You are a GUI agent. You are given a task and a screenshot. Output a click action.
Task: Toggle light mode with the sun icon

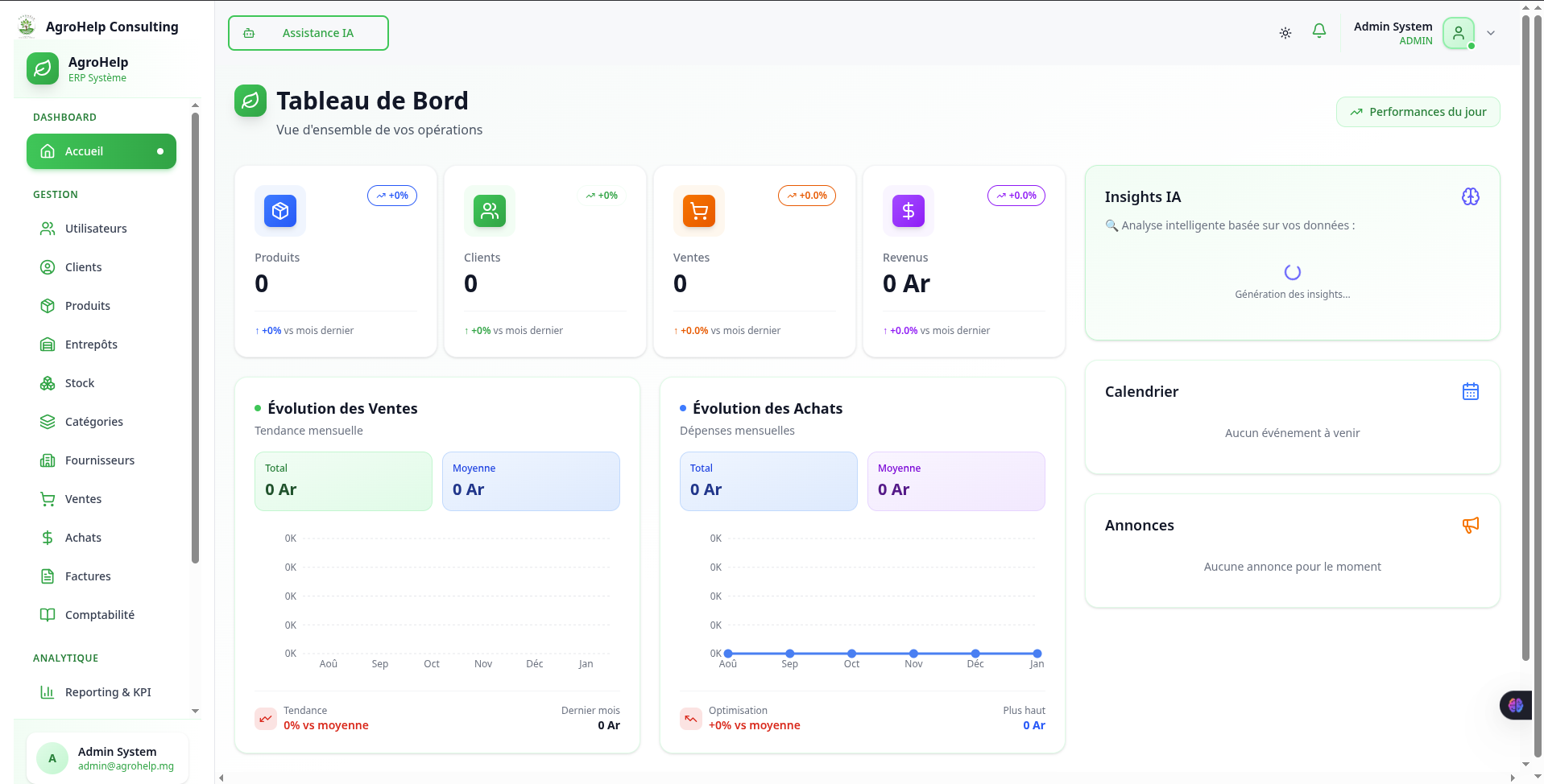[x=1285, y=32]
